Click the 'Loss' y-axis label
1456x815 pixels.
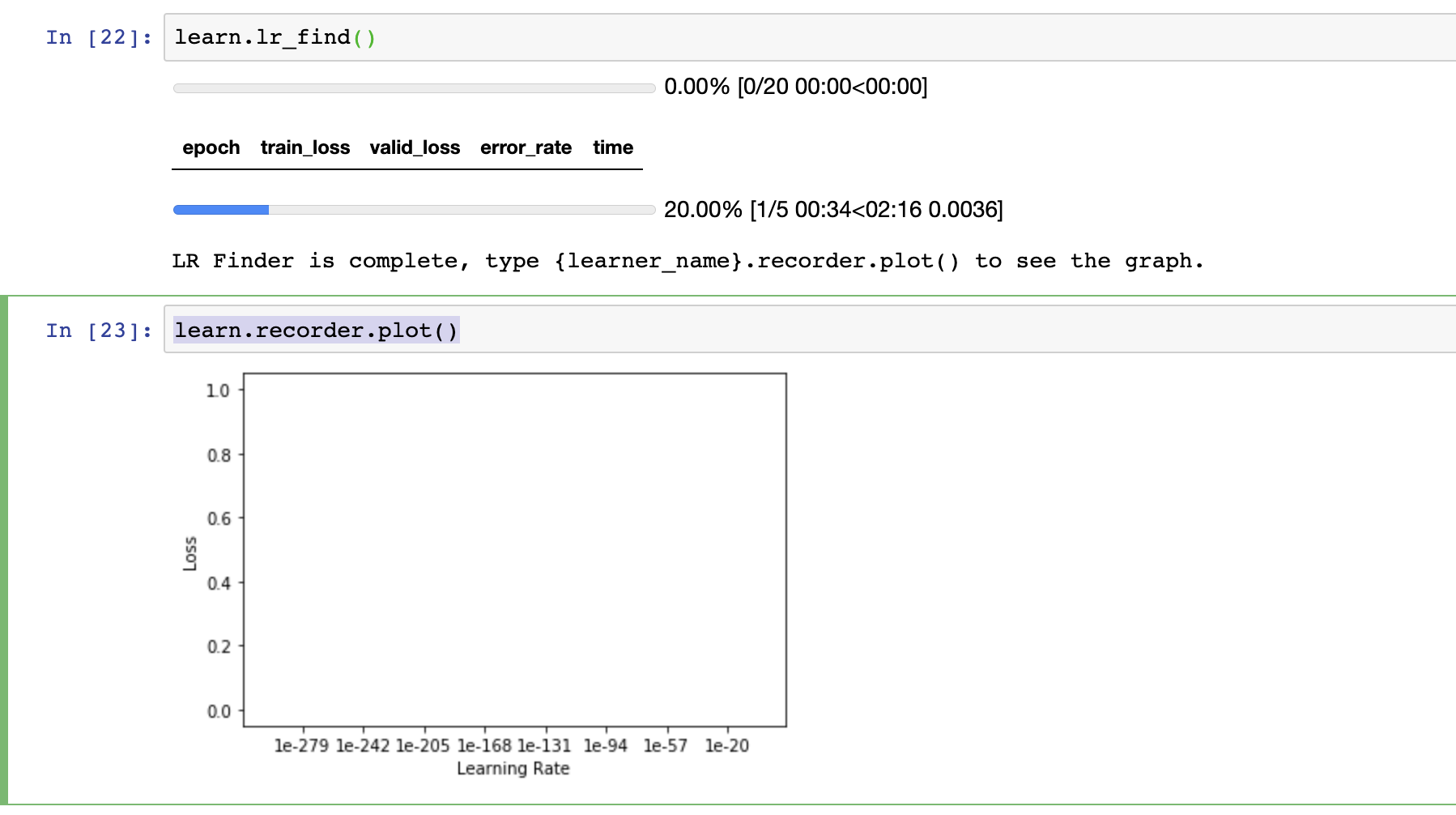tap(190, 553)
